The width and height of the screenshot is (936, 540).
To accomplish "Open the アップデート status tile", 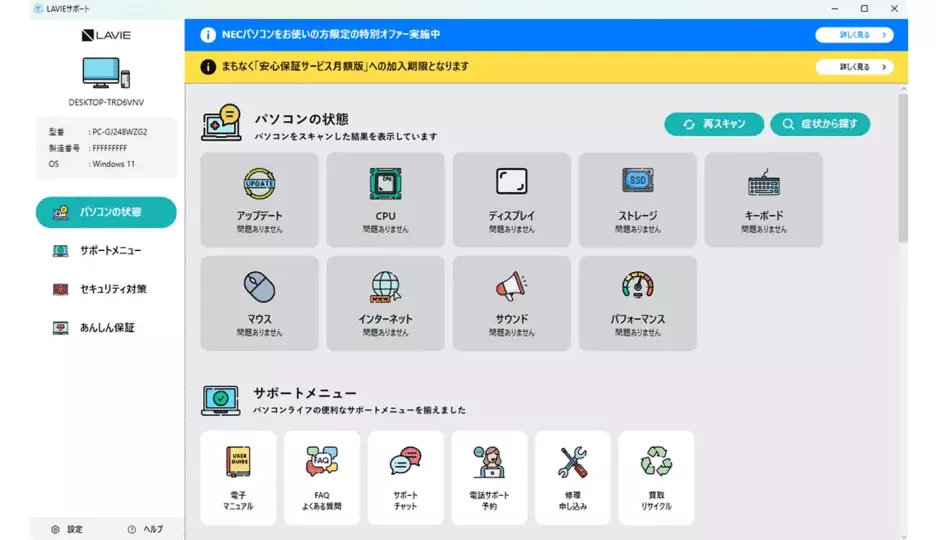I will point(259,199).
